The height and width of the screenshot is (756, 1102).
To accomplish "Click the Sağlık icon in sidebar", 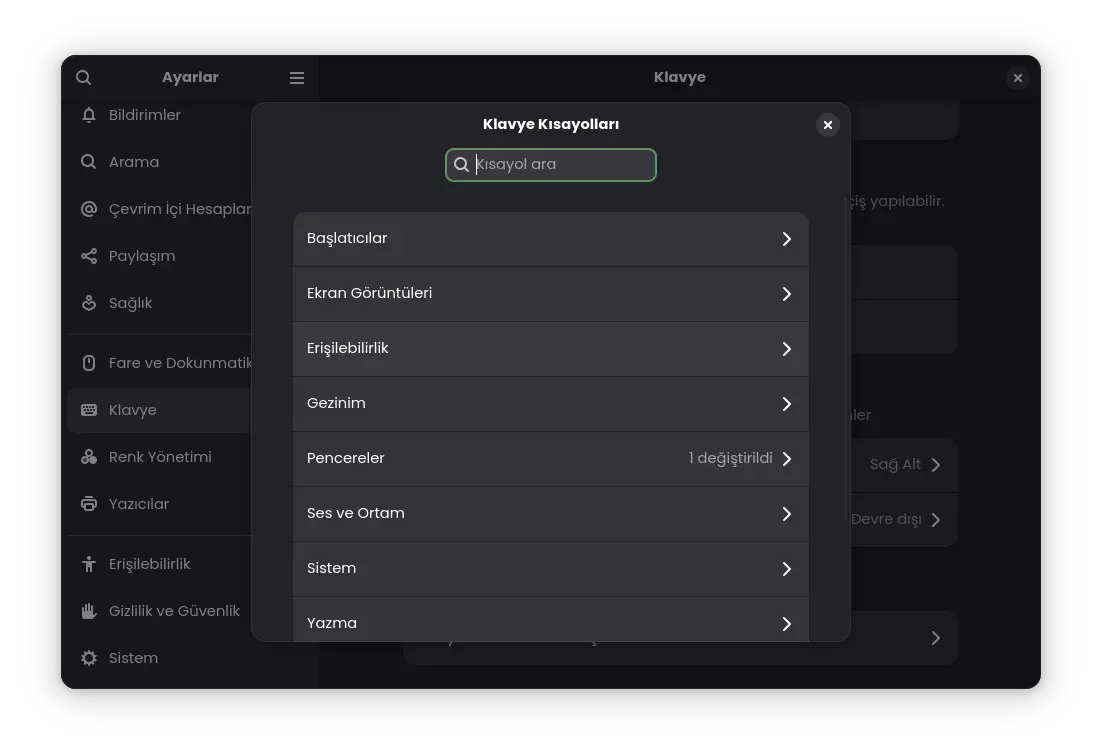I will pyautogui.click(x=89, y=303).
